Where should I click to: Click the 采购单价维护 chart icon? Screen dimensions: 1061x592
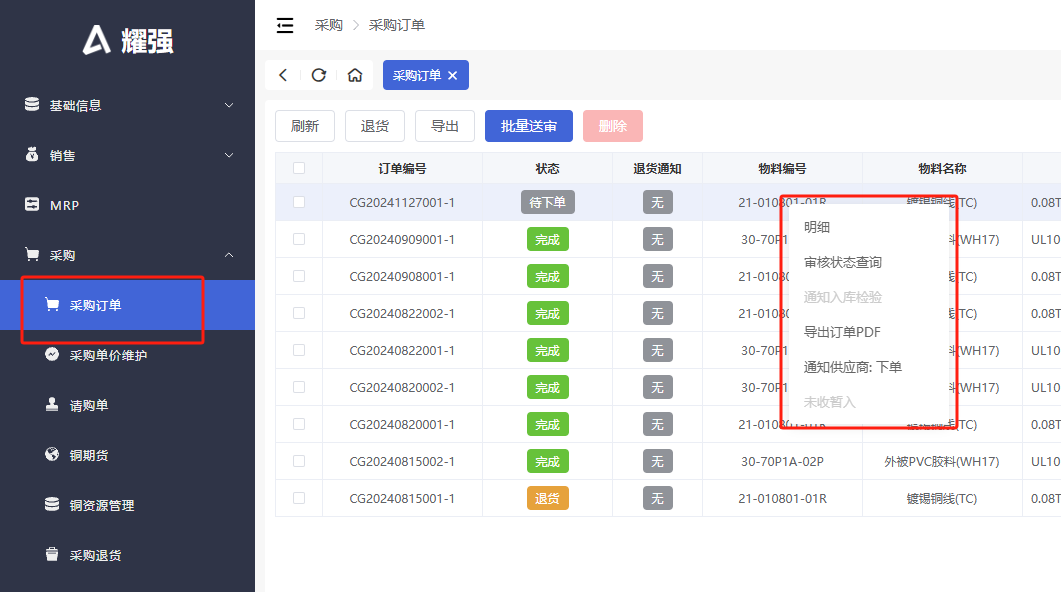click(52, 354)
